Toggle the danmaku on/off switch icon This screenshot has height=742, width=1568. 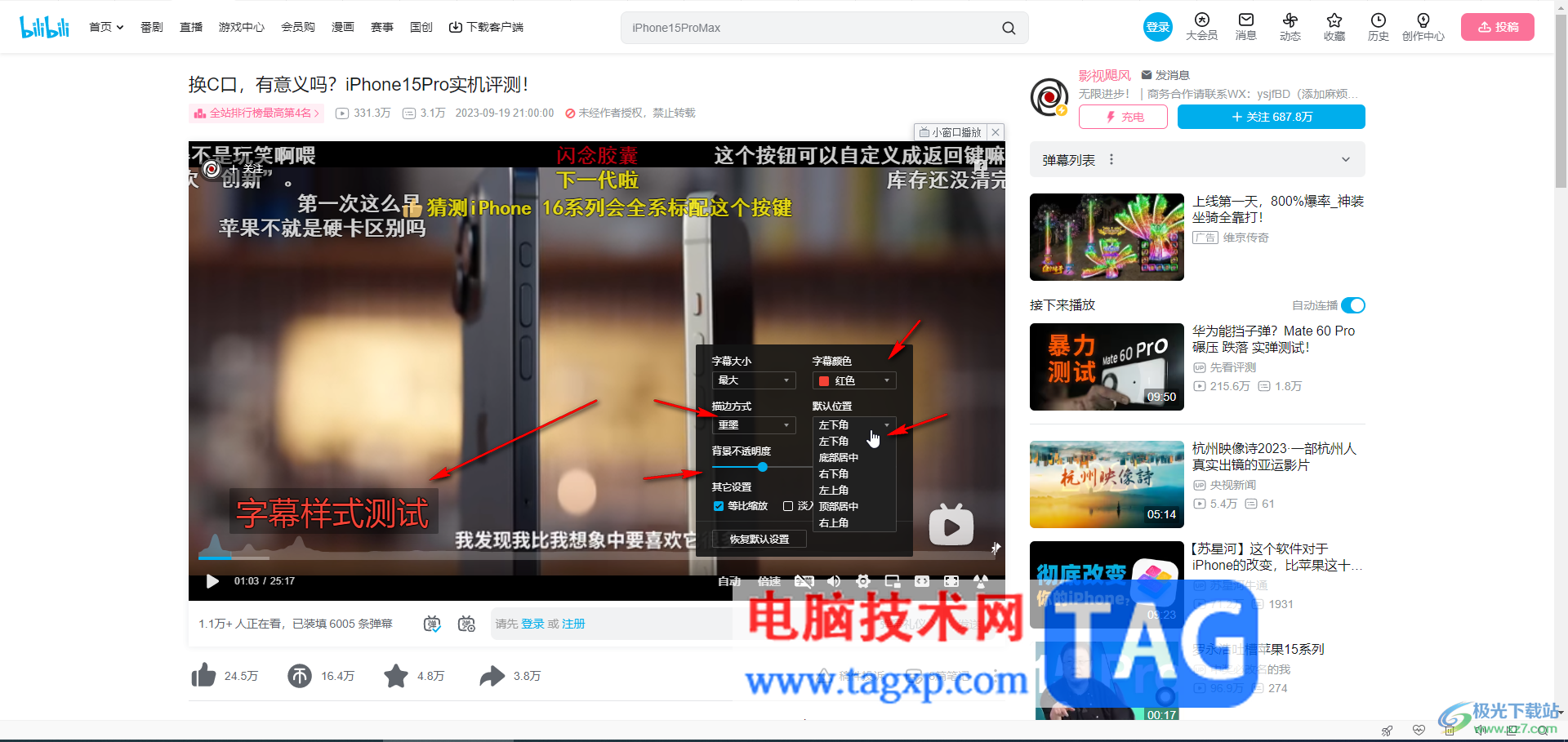(432, 624)
